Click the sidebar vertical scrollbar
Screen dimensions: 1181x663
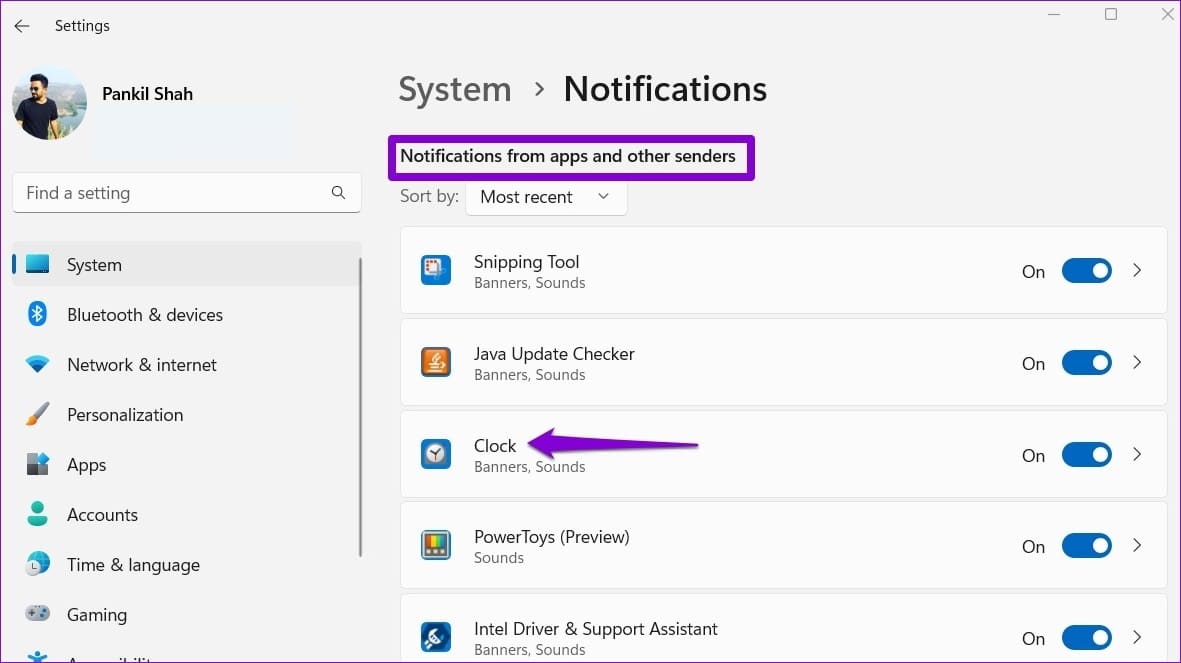tap(360, 400)
